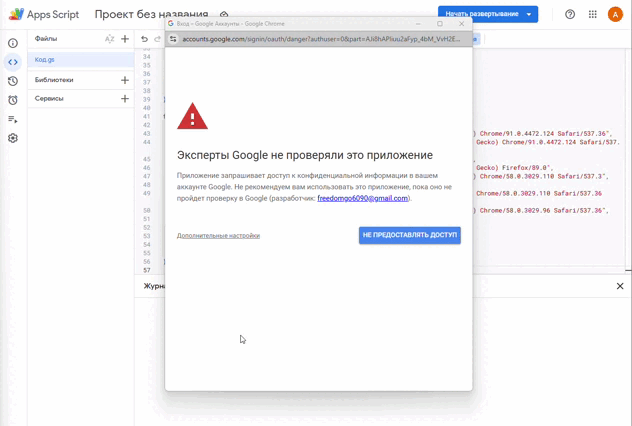Open Triggers alarm clock icon

tap(13, 100)
